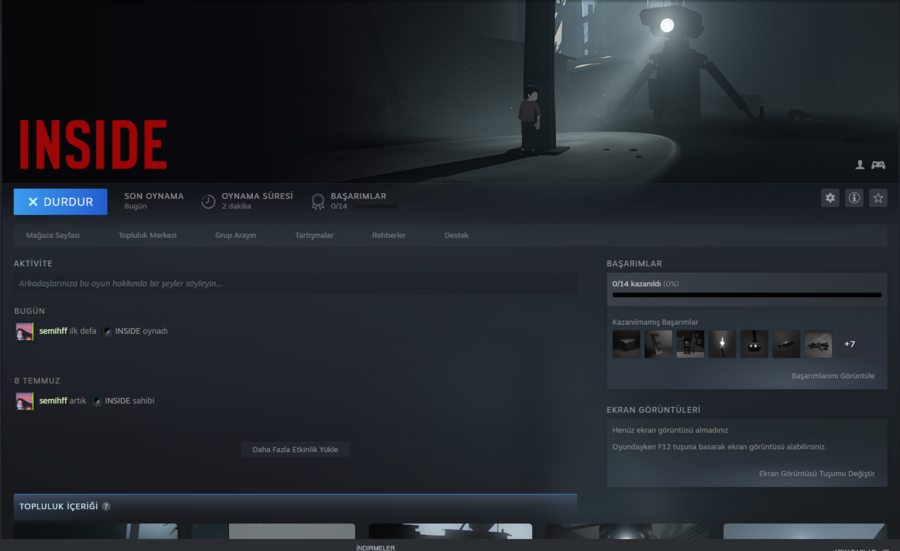This screenshot has height=551, width=900.
Task: Click semihff username in 8 TEMMUZ entry
Action: click(53, 401)
